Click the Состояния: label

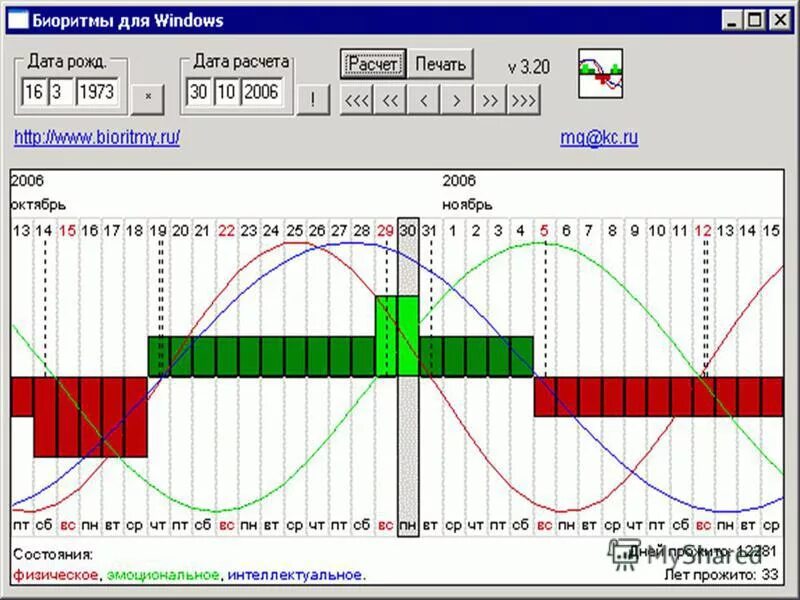point(53,554)
